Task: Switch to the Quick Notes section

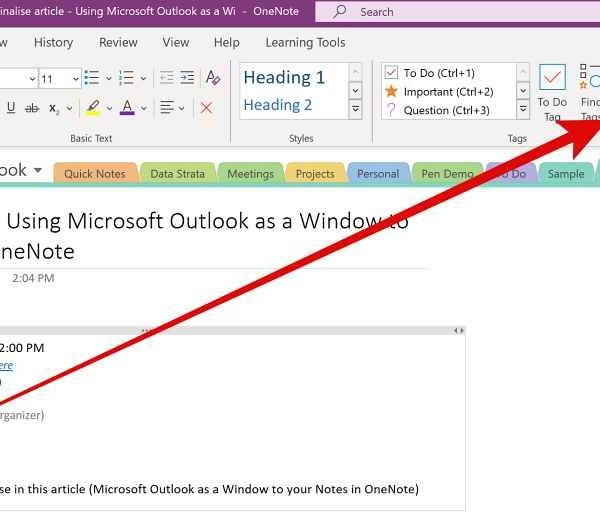Action: 95,173
